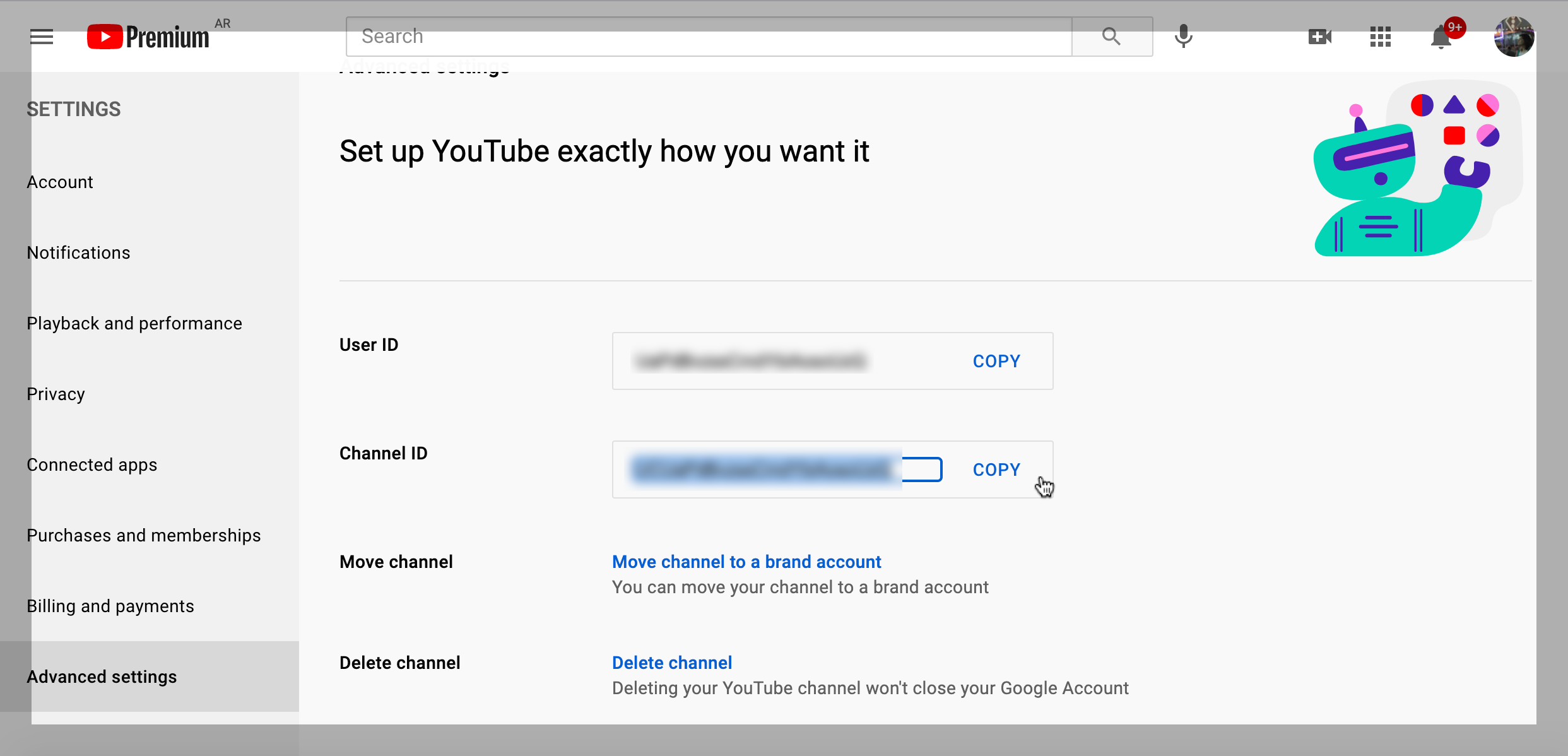
Task: Click the YouTube Premium logo
Action: pyautogui.click(x=148, y=37)
